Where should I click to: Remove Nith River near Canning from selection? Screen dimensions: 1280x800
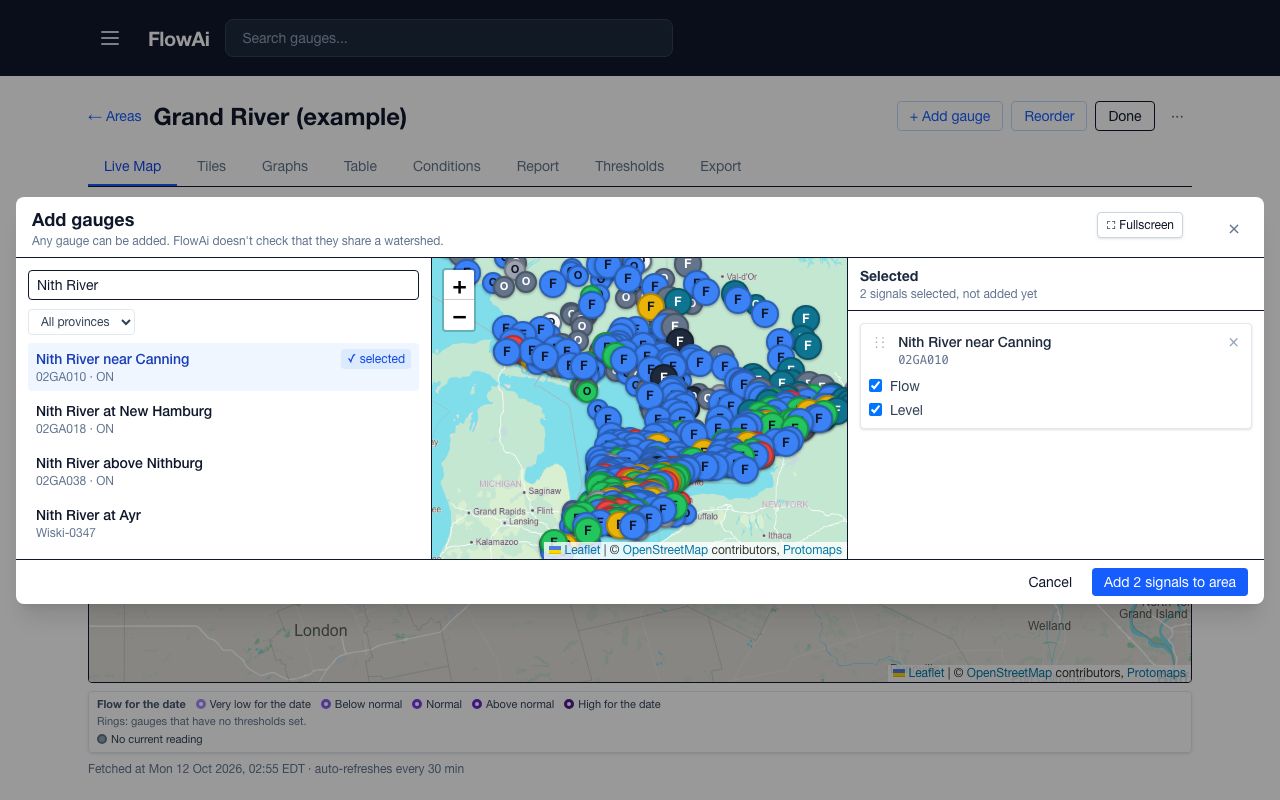(1233, 342)
